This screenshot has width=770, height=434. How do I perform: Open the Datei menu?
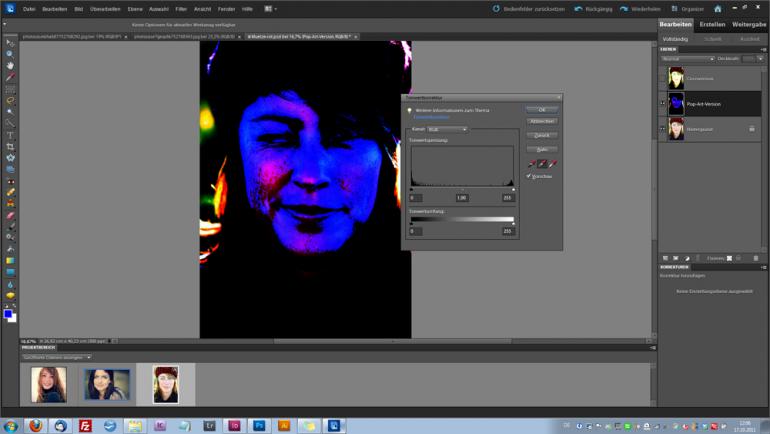29,9
